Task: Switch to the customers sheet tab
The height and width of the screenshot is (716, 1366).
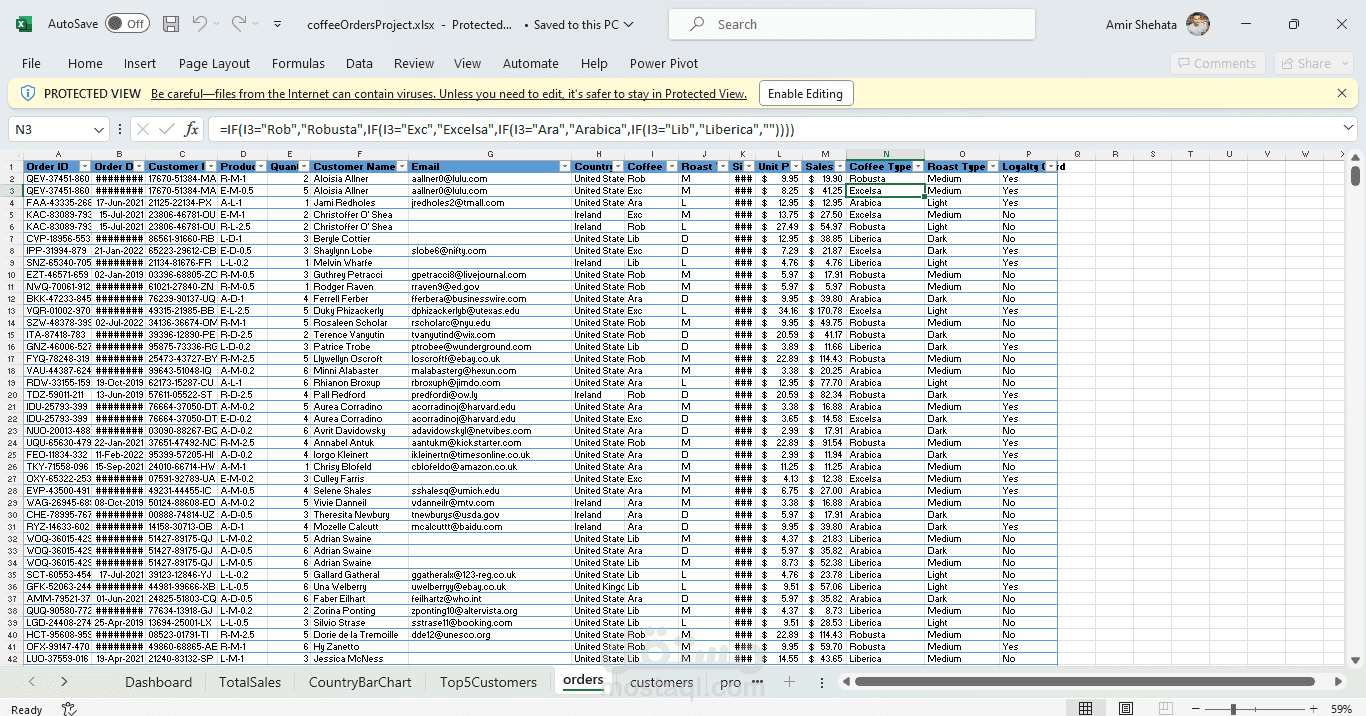Action: pyautogui.click(x=661, y=682)
